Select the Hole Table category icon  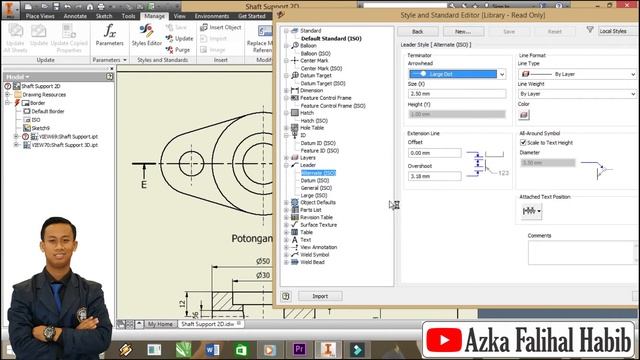(x=295, y=128)
